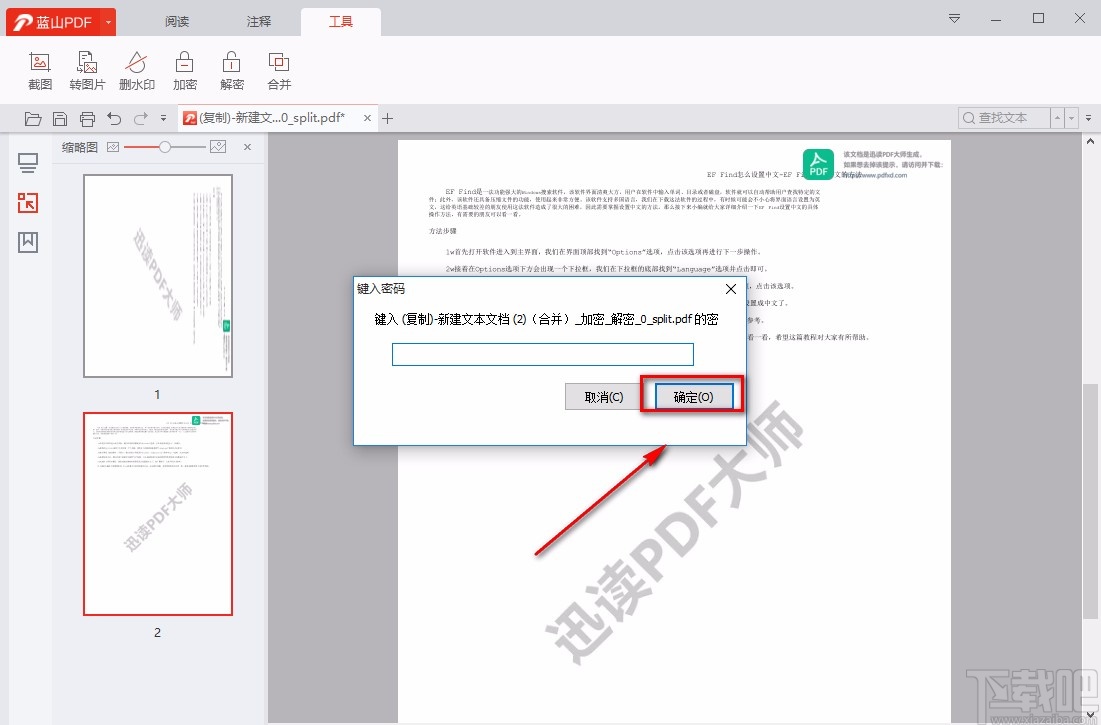Viewport: 1101px width, 725px height.
Task: Click the print icon in toolbar
Action: coord(88,118)
